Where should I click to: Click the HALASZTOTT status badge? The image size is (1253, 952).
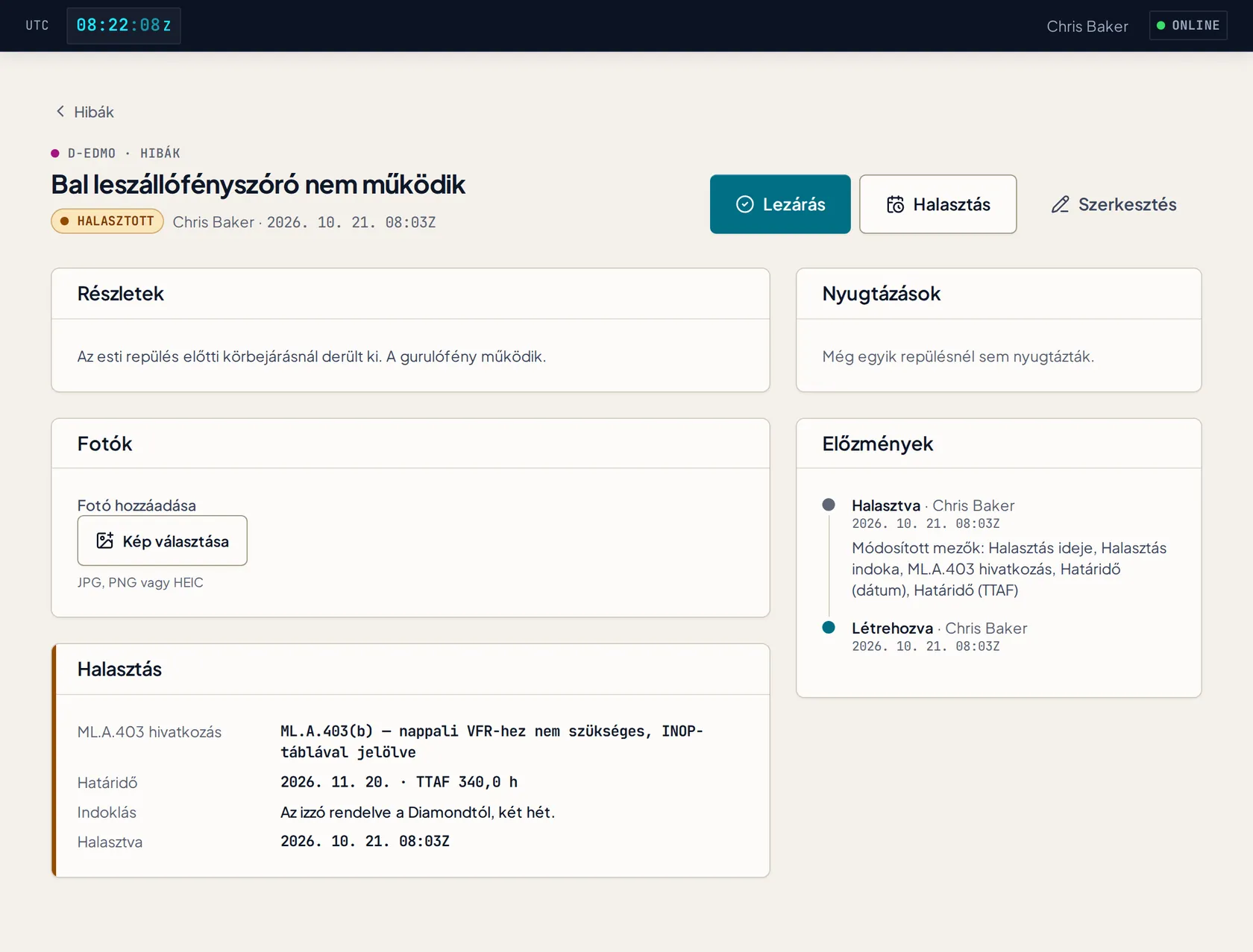(107, 221)
